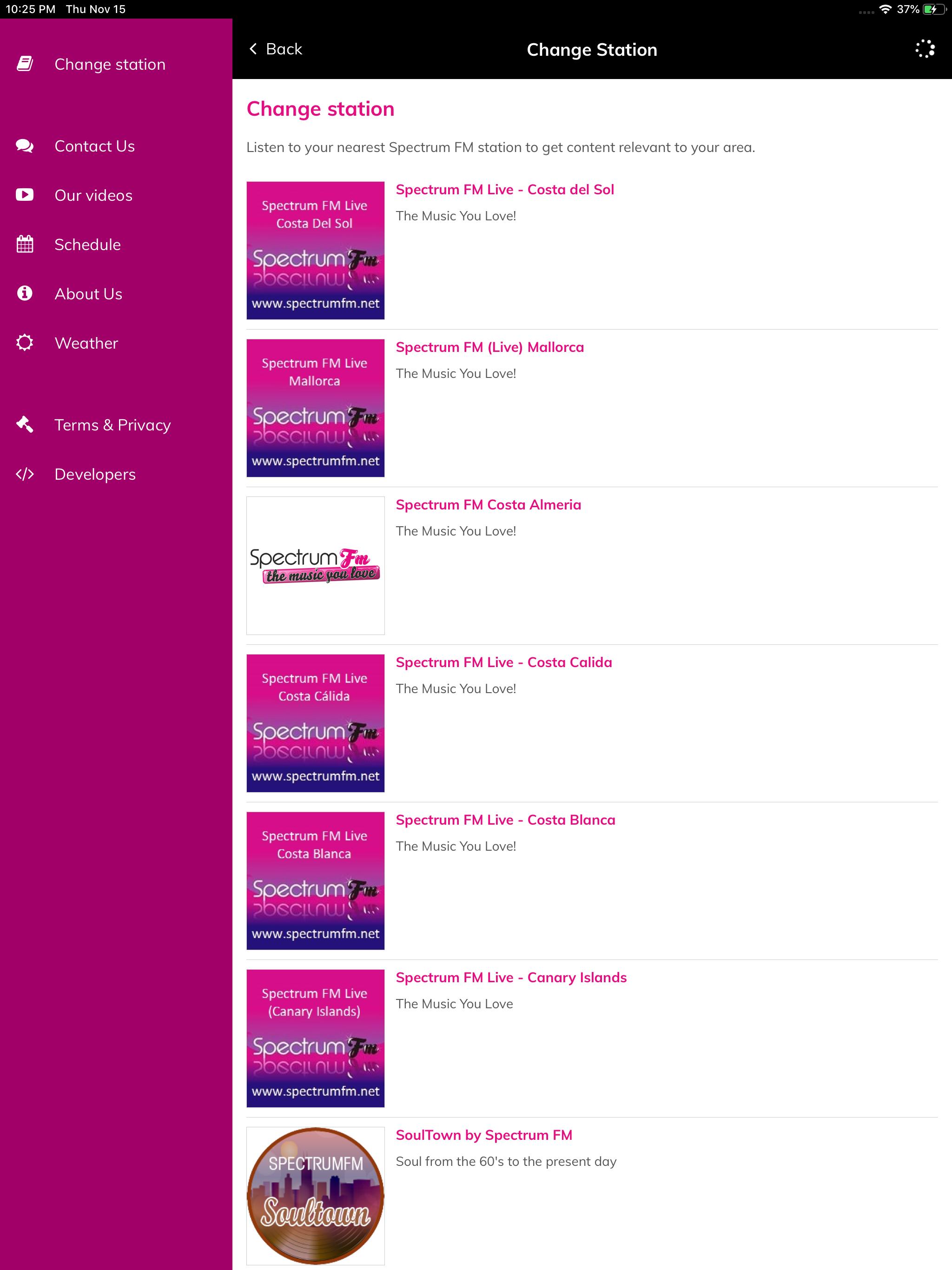Open Our videos menu item
The image size is (952, 1270).
(x=116, y=195)
